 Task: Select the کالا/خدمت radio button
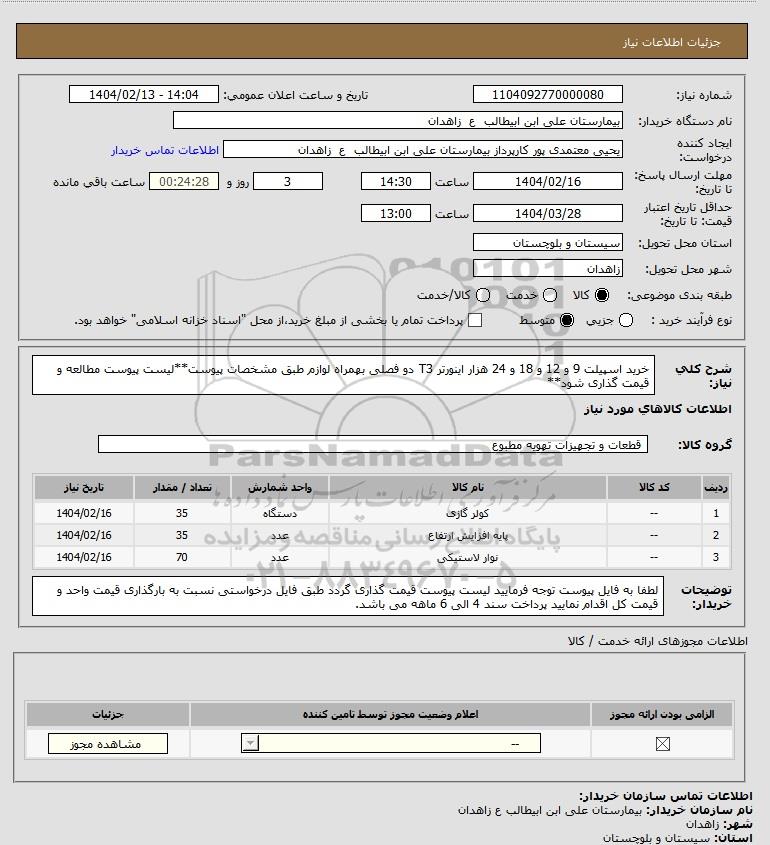483,295
